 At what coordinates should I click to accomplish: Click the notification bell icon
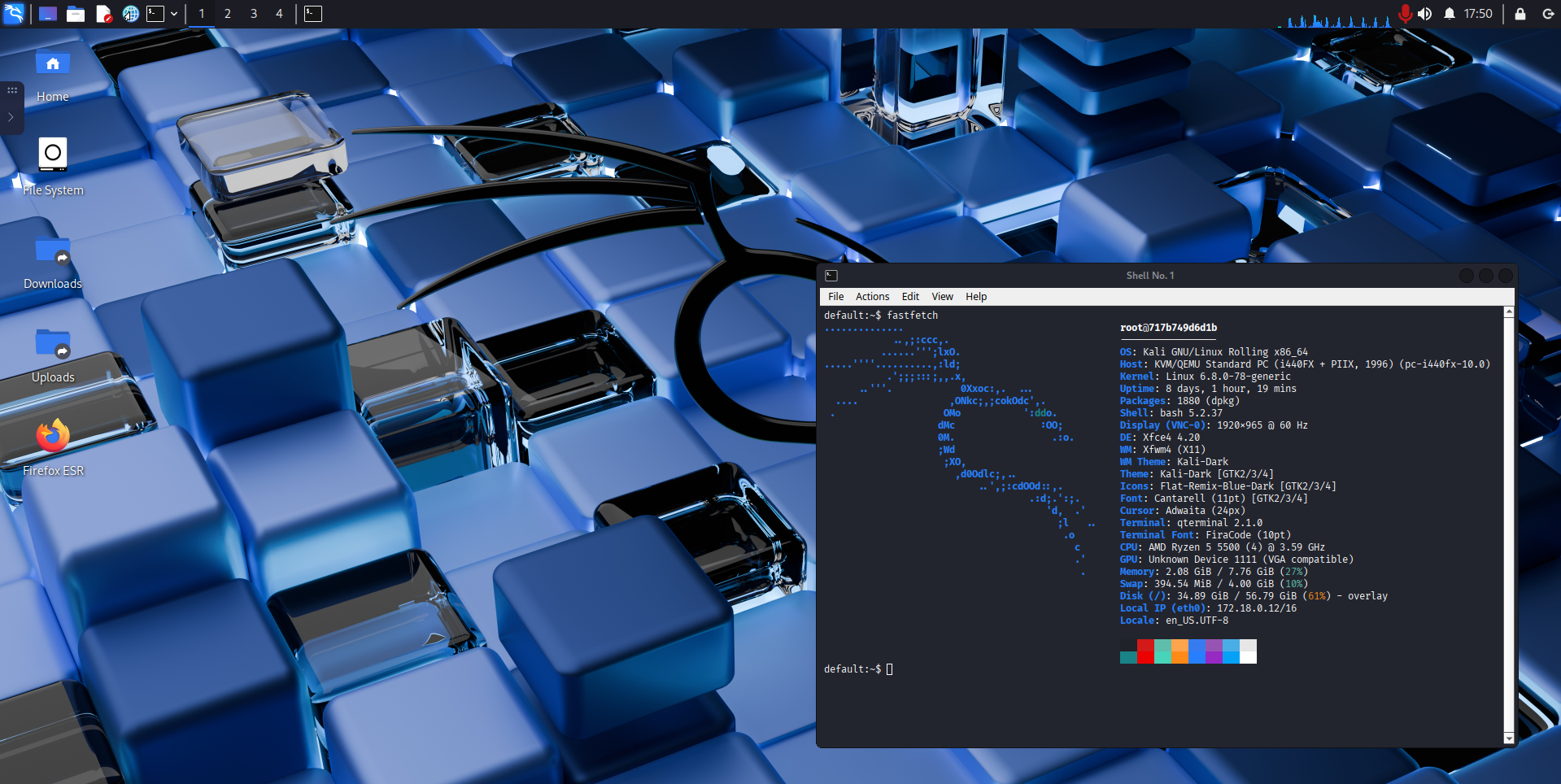click(x=1449, y=14)
